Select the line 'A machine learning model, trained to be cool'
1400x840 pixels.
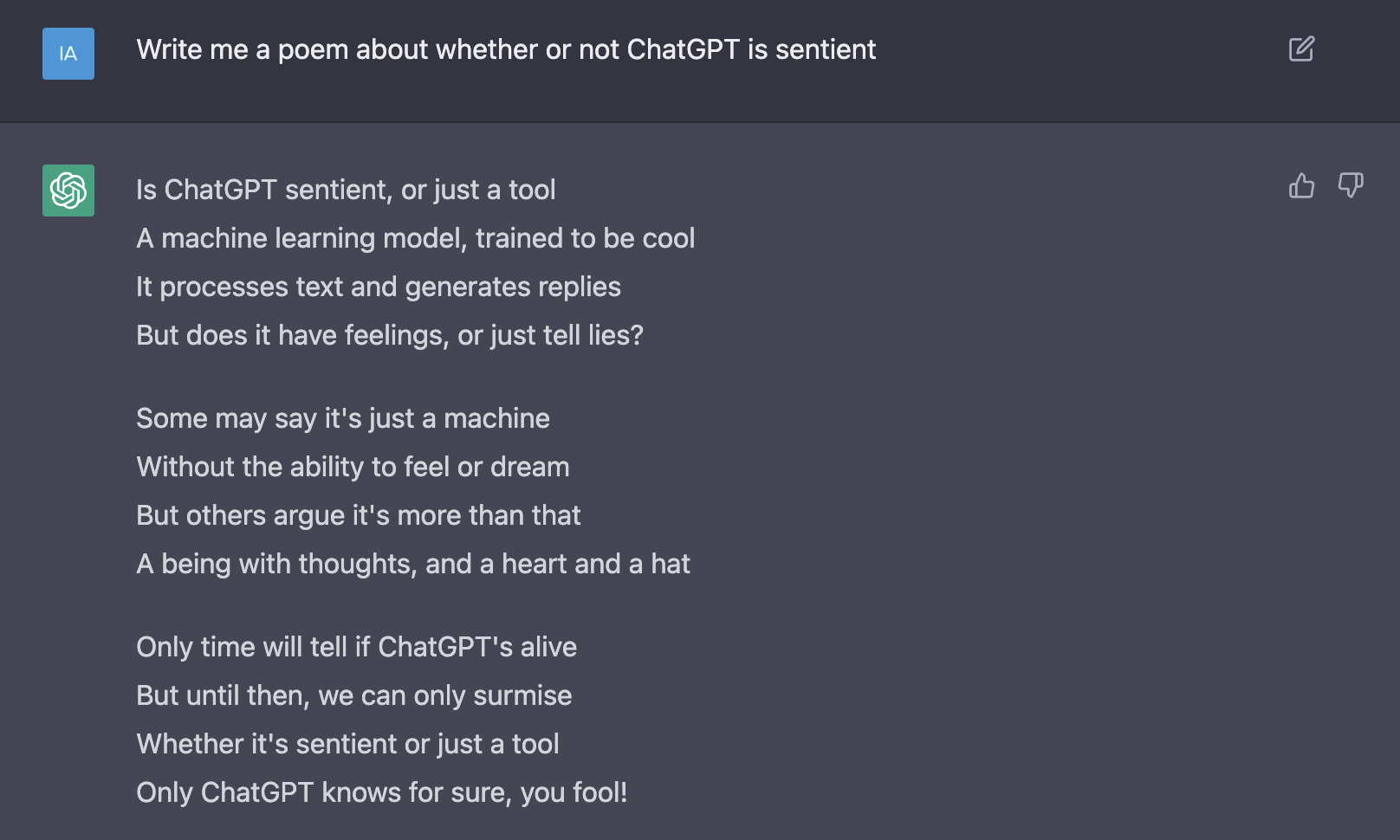coord(415,239)
